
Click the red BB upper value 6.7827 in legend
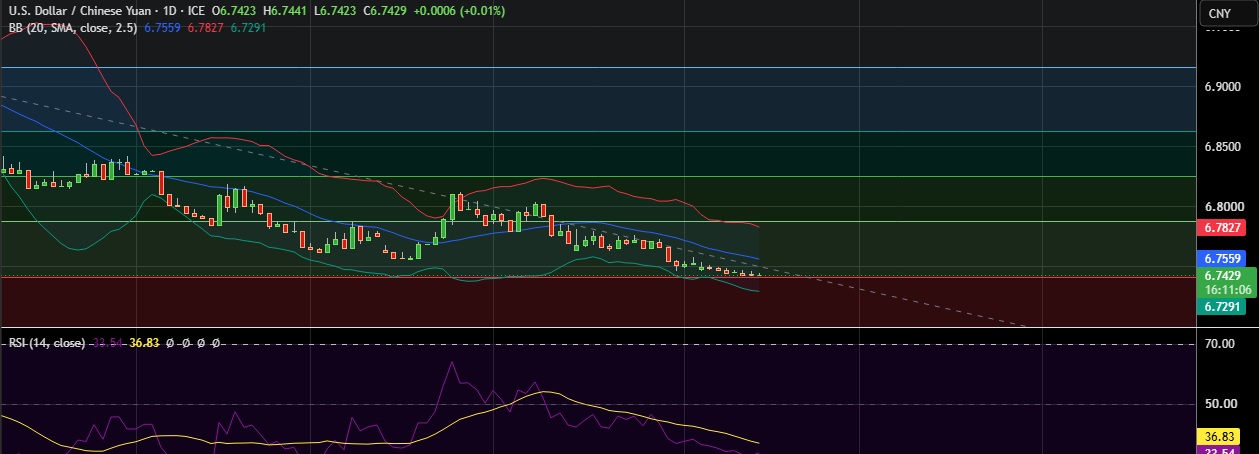(206, 28)
